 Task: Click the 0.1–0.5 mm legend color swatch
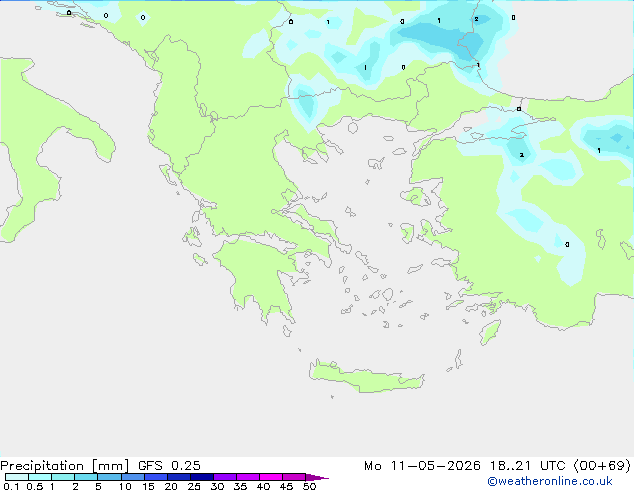pos(17,477)
